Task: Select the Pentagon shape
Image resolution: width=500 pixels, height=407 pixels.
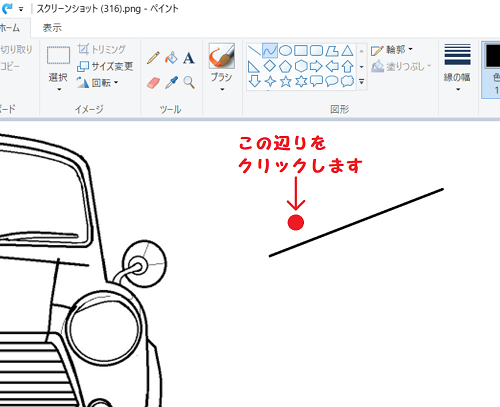Action: pyautogui.click(x=285, y=66)
